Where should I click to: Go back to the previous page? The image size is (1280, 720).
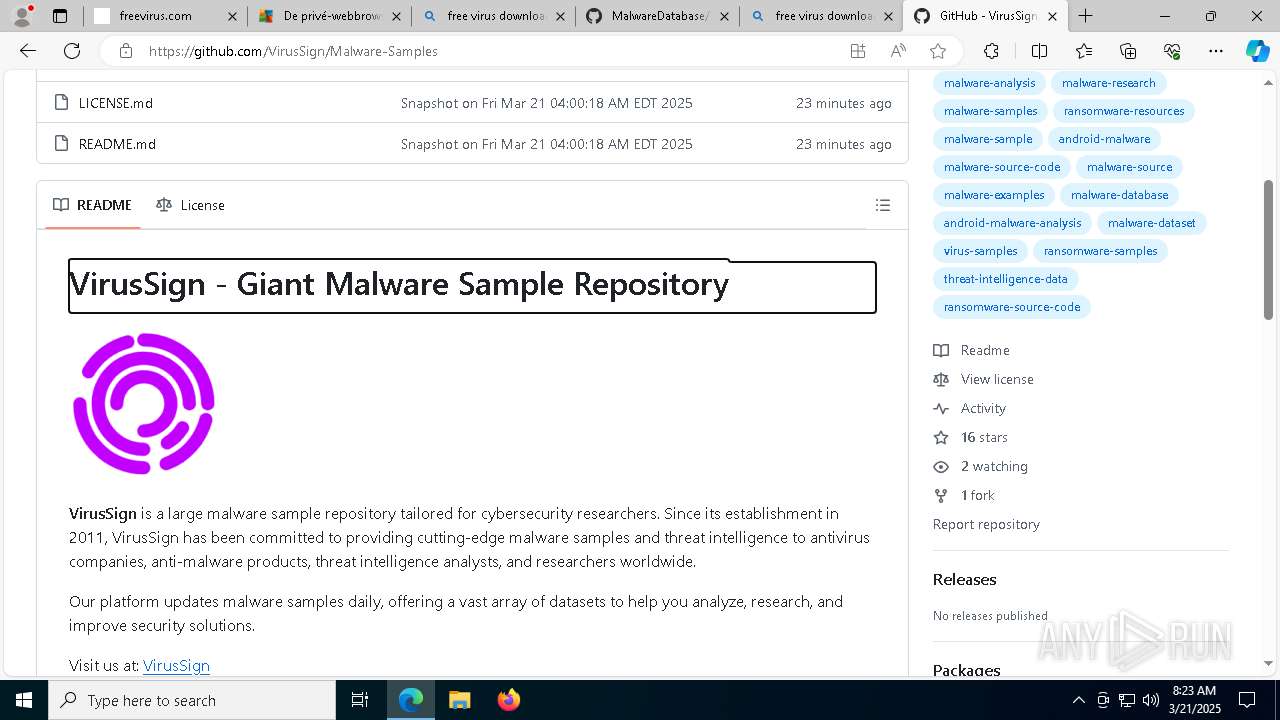pyautogui.click(x=28, y=51)
